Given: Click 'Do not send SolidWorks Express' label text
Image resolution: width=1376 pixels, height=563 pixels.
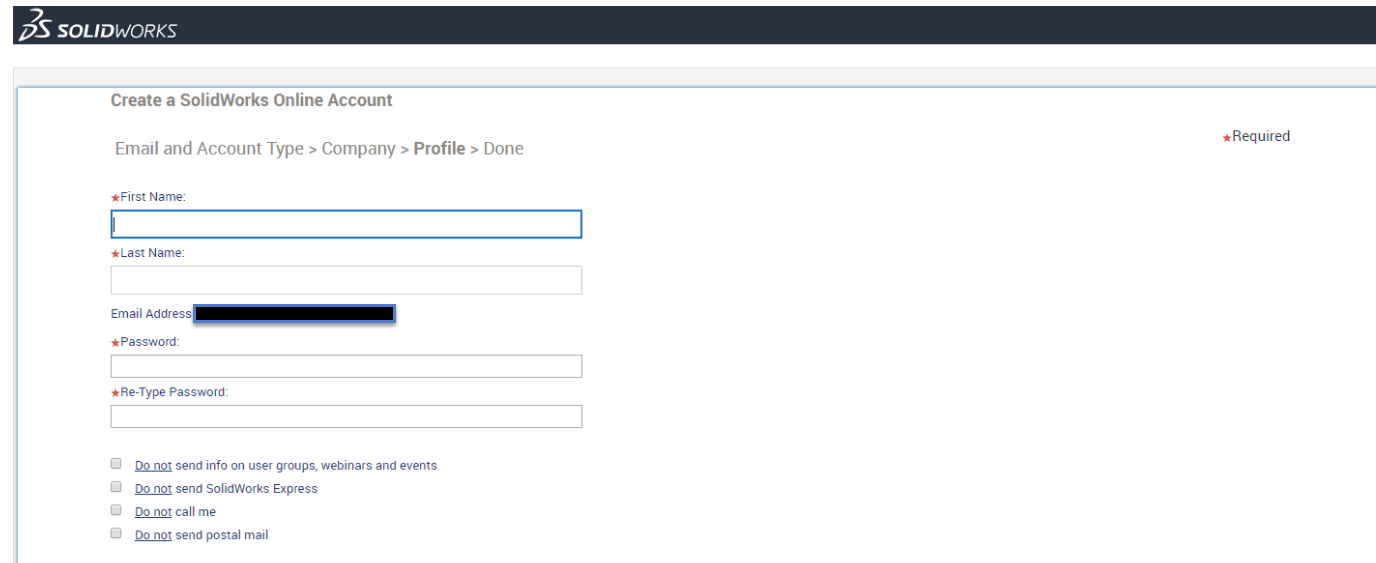Looking at the screenshot, I should pos(226,489).
